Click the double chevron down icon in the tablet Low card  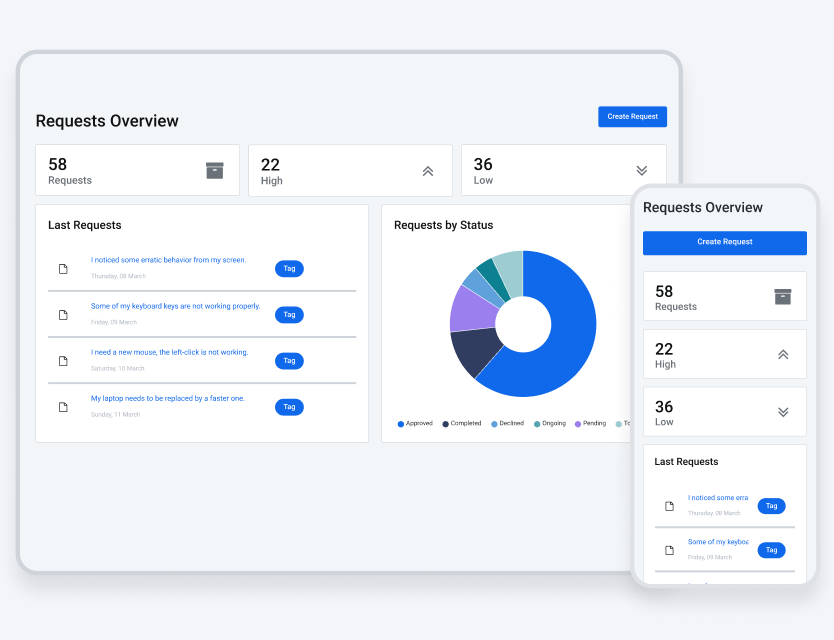tap(641, 171)
